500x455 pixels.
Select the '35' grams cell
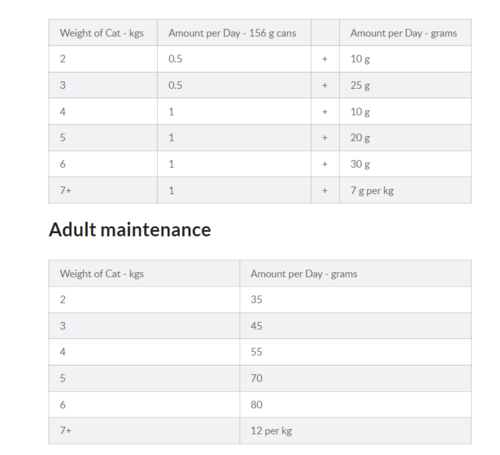tap(355, 299)
